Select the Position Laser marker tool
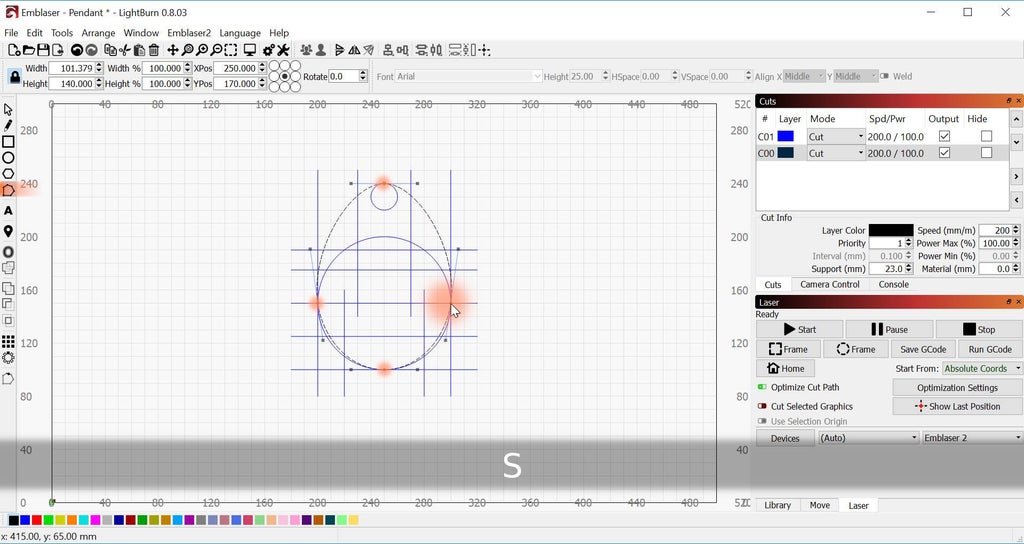 tap(8, 231)
